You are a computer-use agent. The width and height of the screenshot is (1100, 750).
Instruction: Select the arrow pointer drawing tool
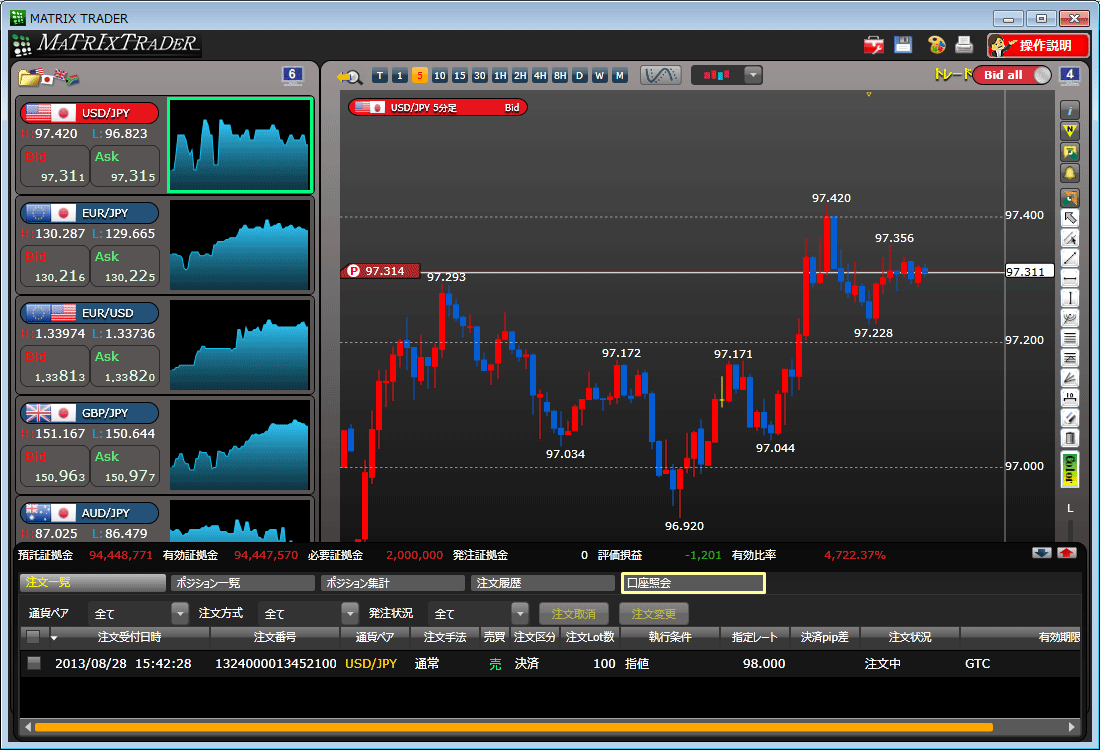[x=1069, y=218]
